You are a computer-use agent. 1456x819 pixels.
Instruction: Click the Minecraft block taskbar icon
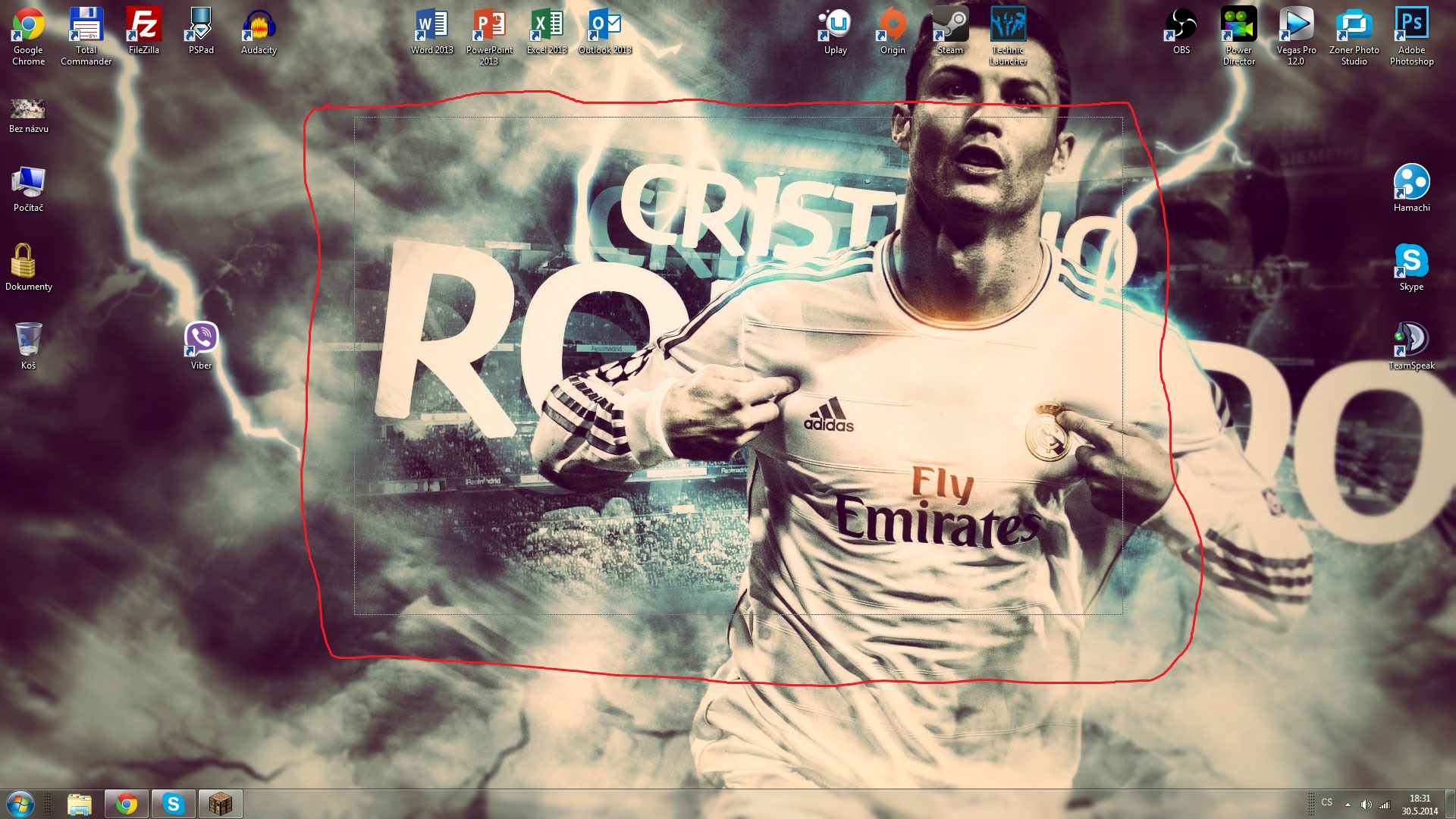220,804
